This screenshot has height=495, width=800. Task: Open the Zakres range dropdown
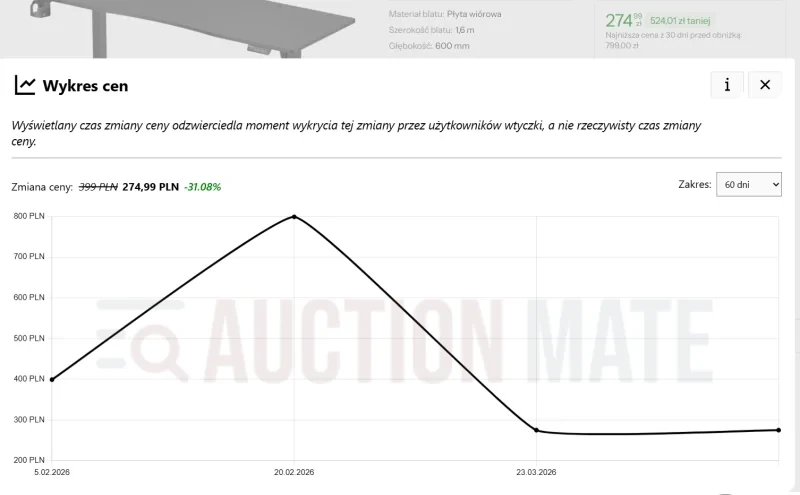tap(748, 184)
